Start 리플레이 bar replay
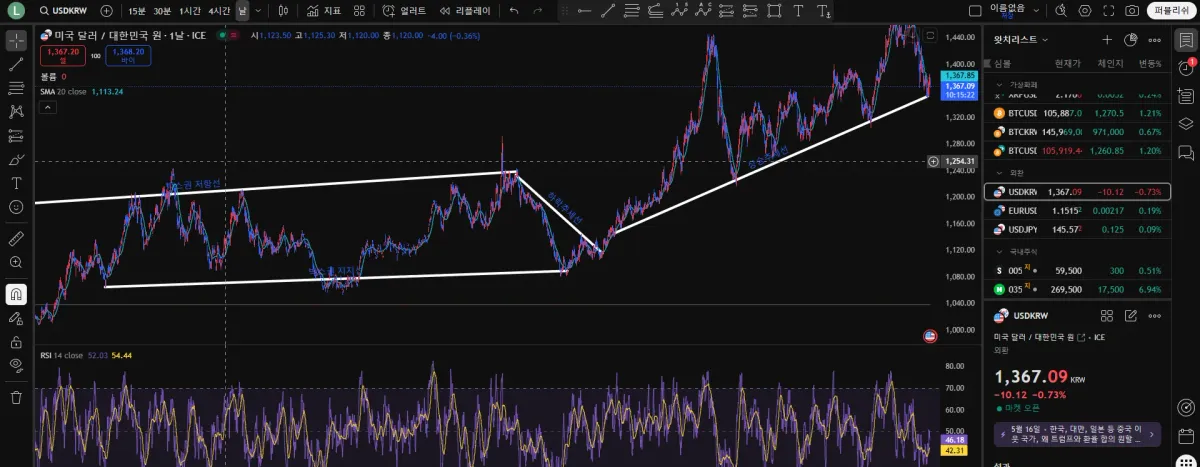Image resolution: width=1200 pixels, height=467 pixels. (x=464, y=11)
